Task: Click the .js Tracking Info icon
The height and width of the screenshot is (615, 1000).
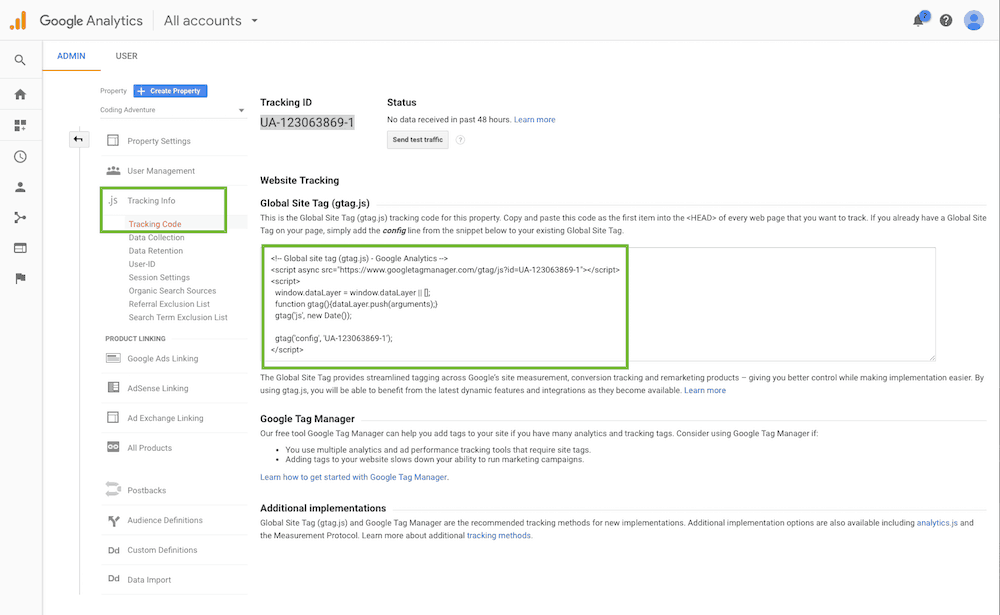Action: (x=113, y=200)
